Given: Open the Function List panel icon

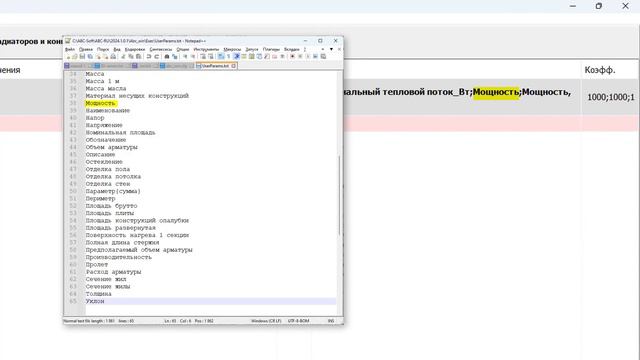Looking at the screenshot, I should coord(267,56).
